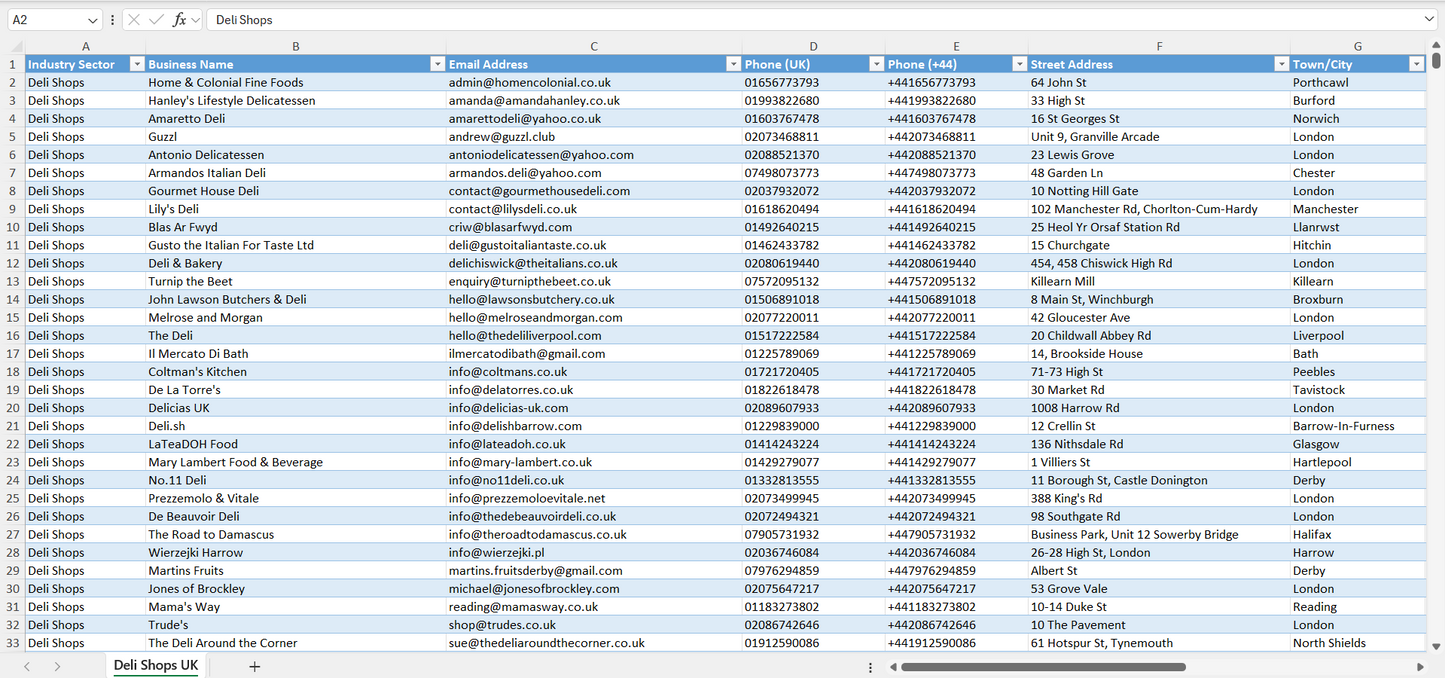This screenshot has height=678, width=1445.
Task: Select the Deli Shops UK sheet tab
Action: (156, 666)
